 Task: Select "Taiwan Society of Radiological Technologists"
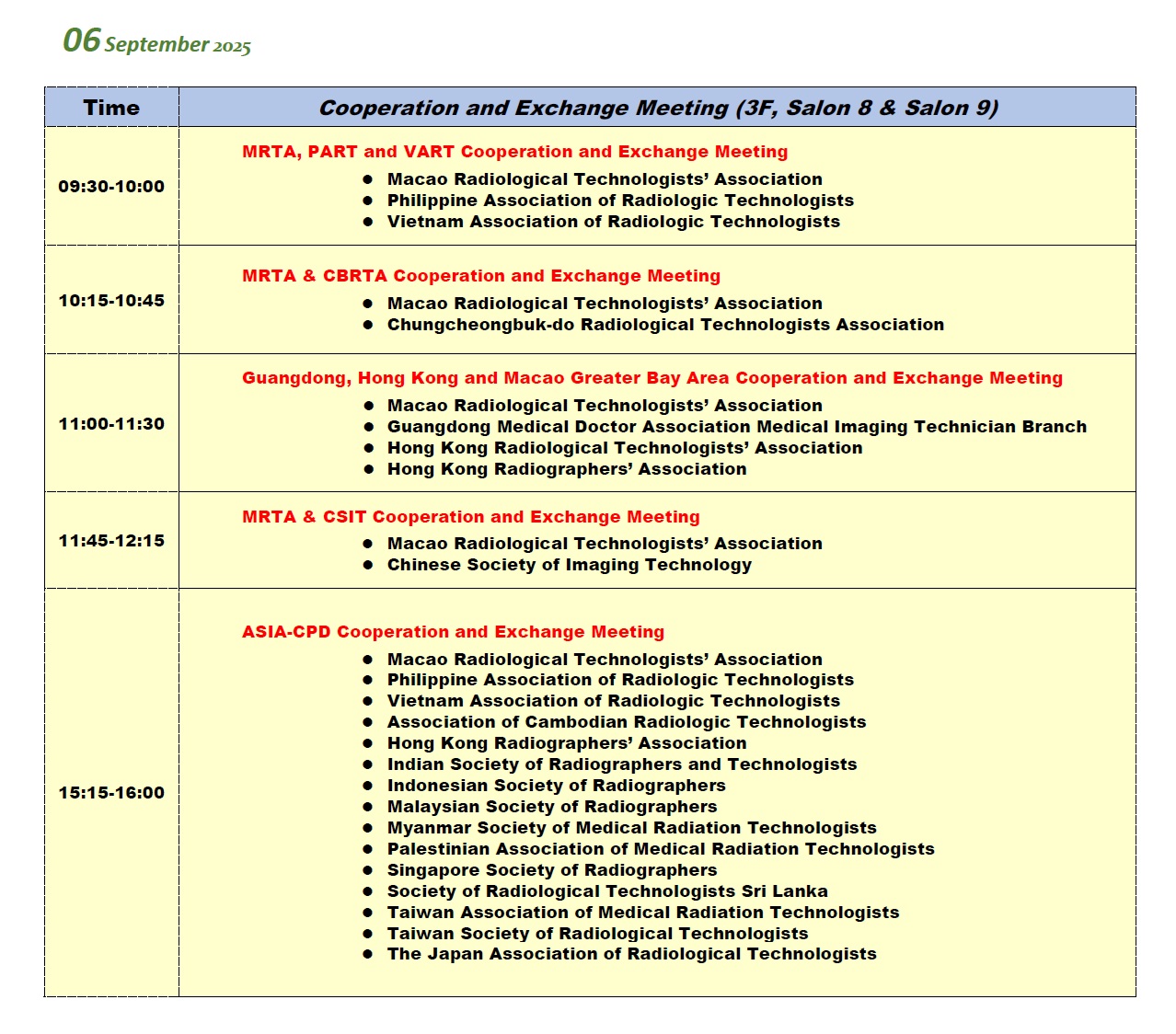598,934
